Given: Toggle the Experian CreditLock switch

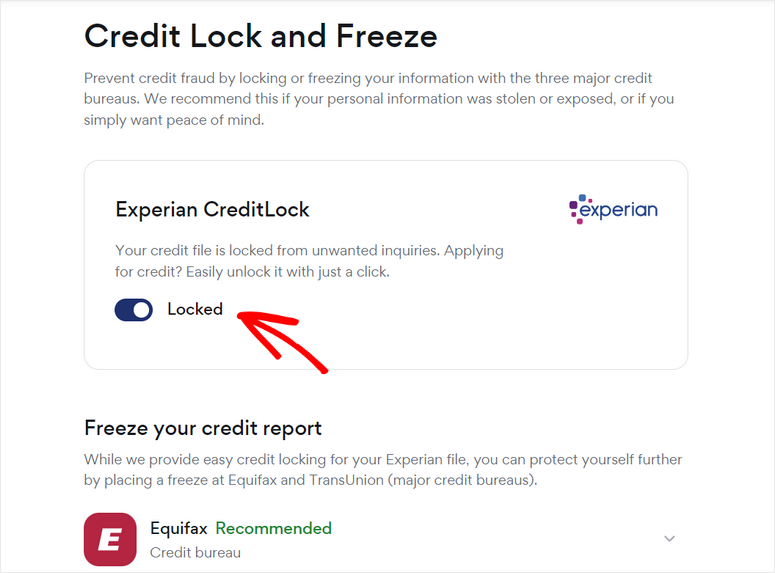Looking at the screenshot, I should [134, 310].
